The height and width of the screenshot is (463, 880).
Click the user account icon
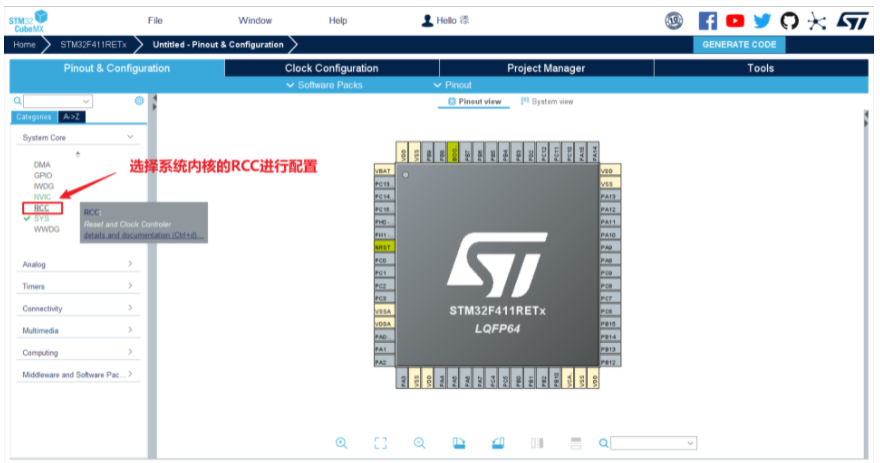coord(427,21)
